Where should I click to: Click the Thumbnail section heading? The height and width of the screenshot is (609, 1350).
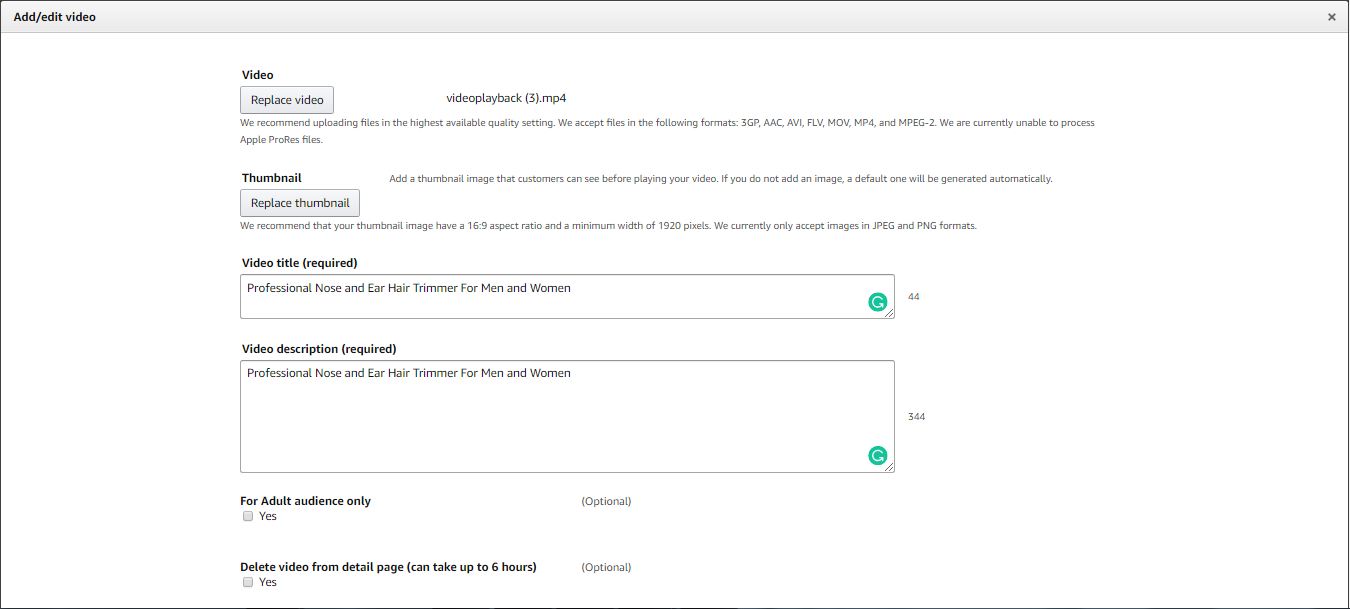tap(270, 177)
